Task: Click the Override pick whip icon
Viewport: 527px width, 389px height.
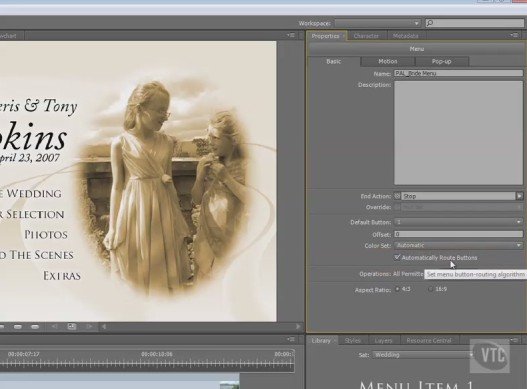Action: coord(397,207)
